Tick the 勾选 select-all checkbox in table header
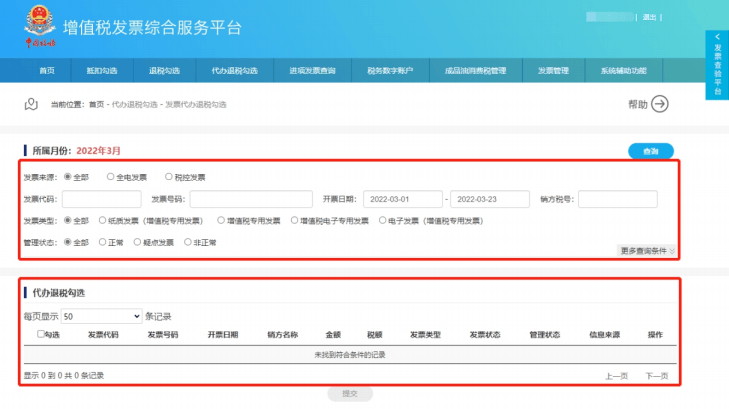Viewport: 729px width, 409px height. pos(41,334)
